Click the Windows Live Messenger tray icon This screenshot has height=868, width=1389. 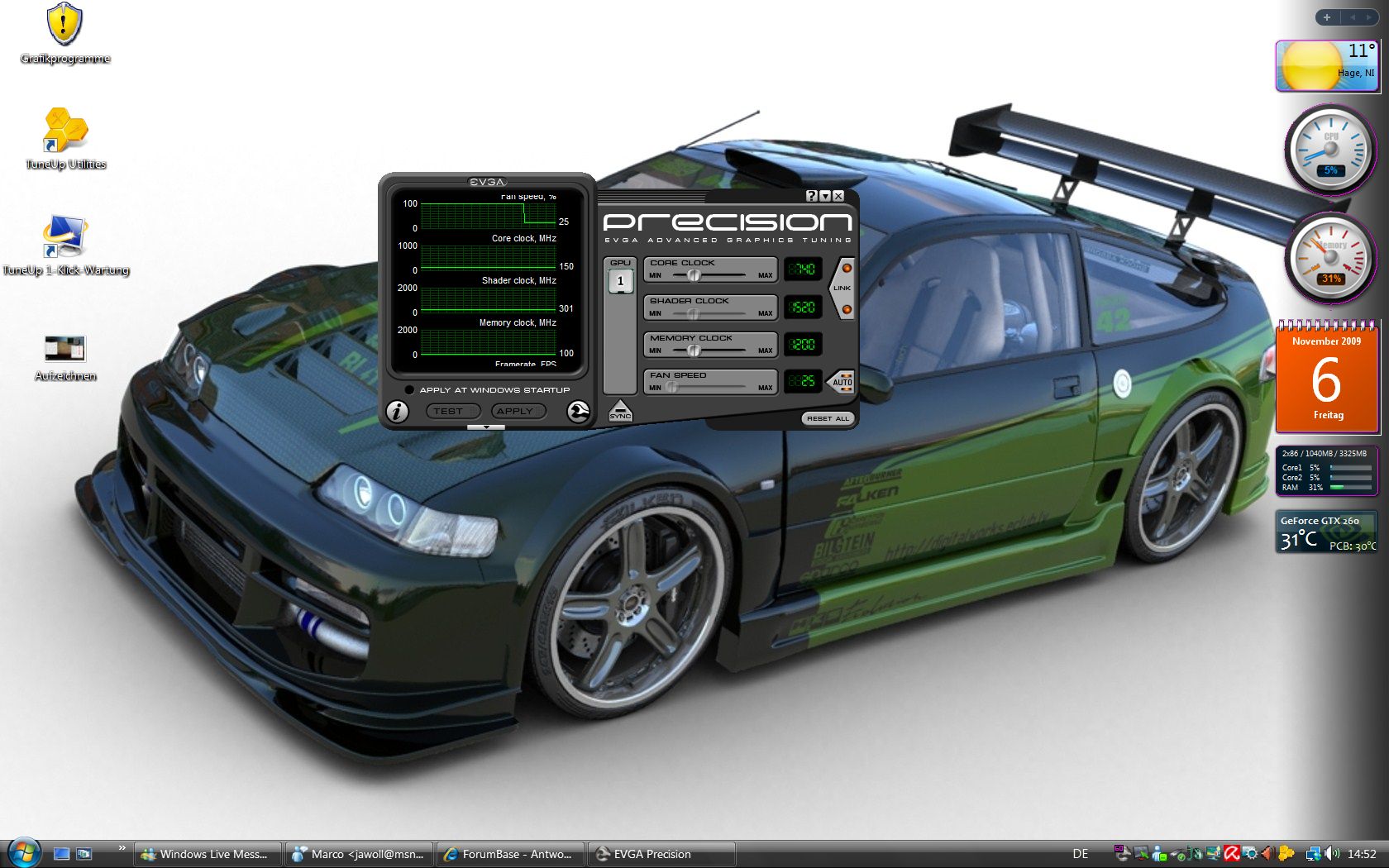click(1159, 854)
